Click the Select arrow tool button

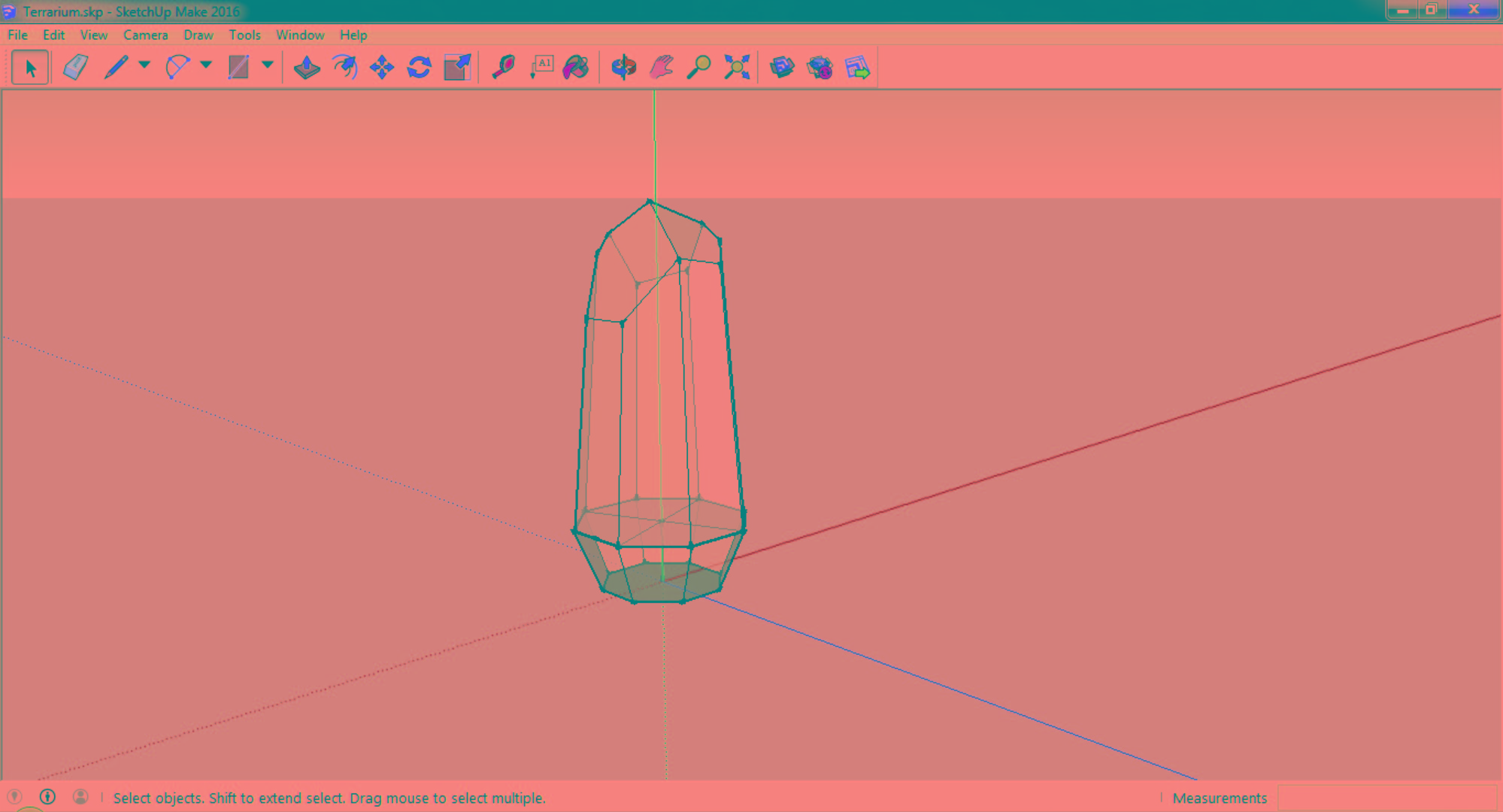pyautogui.click(x=30, y=68)
